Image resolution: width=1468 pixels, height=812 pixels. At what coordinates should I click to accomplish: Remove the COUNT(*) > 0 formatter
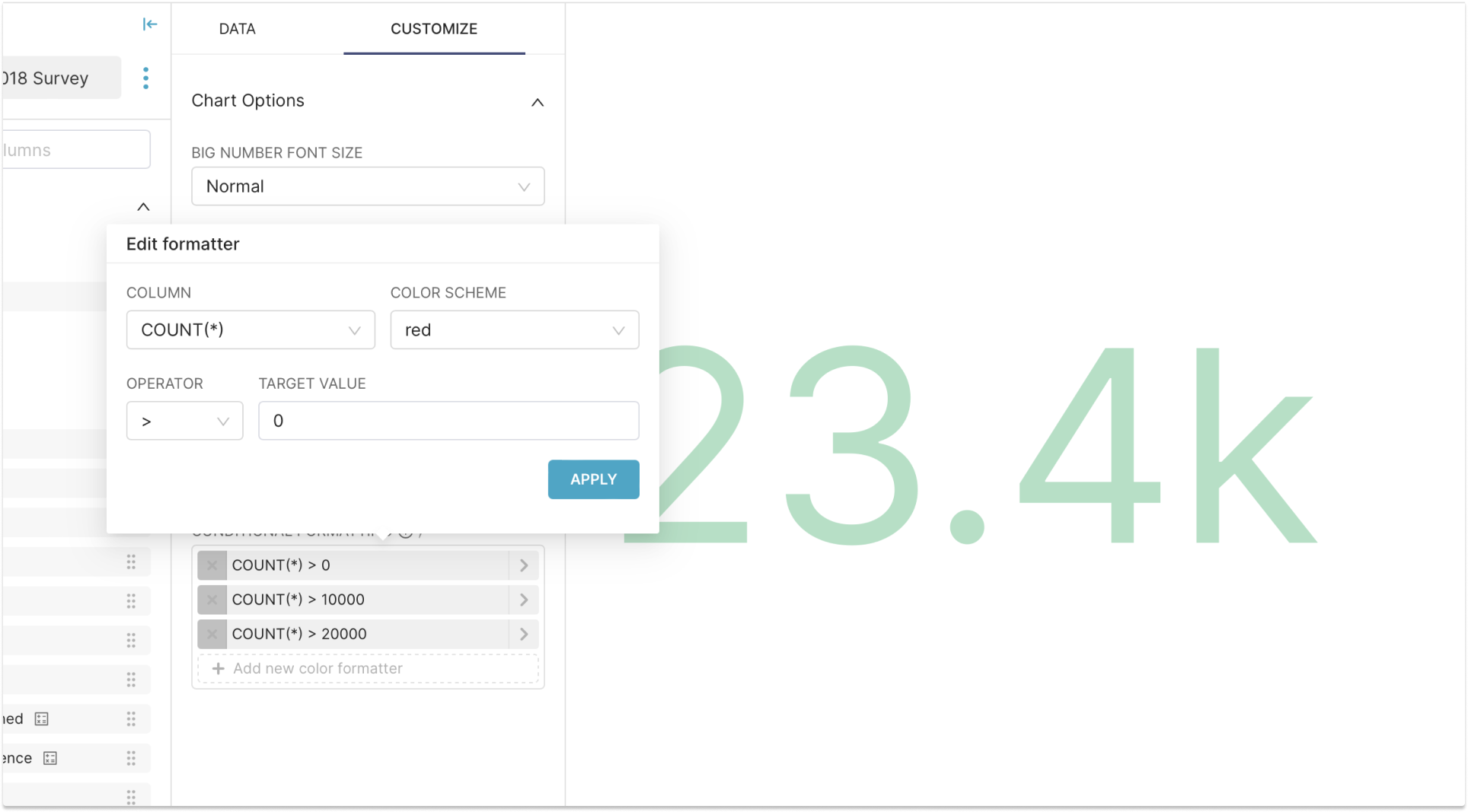[212, 565]
